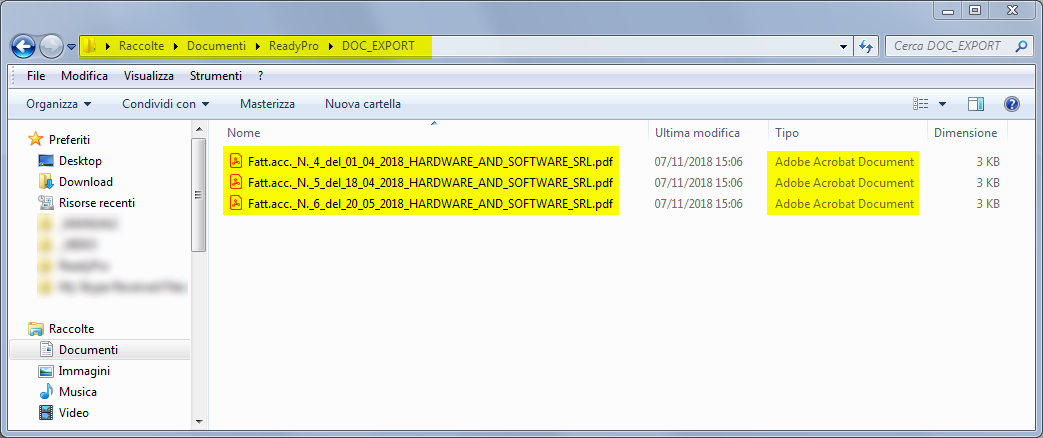This screenshot has height=438, width=1043.
Task: Open Risorse recenti in navigation pane
Action: [97, 203]
